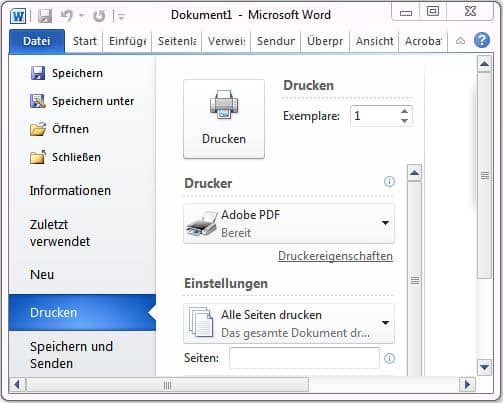Click the Exemplare copies number field
This screenshot has height=403, width=503.
(x=374, y=116)
